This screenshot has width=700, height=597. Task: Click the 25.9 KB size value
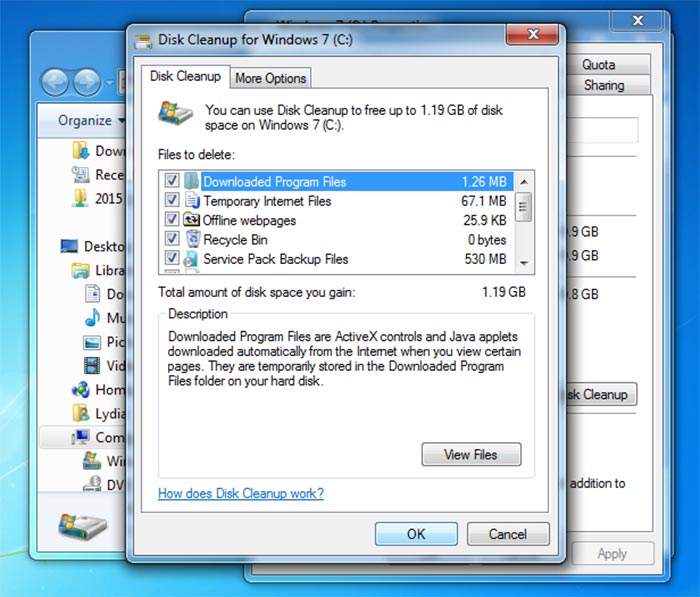point(485,220)
